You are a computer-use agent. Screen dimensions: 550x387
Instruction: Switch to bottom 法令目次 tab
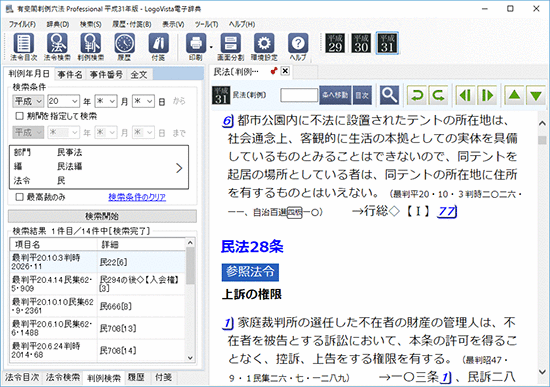(x=22, y=377)
